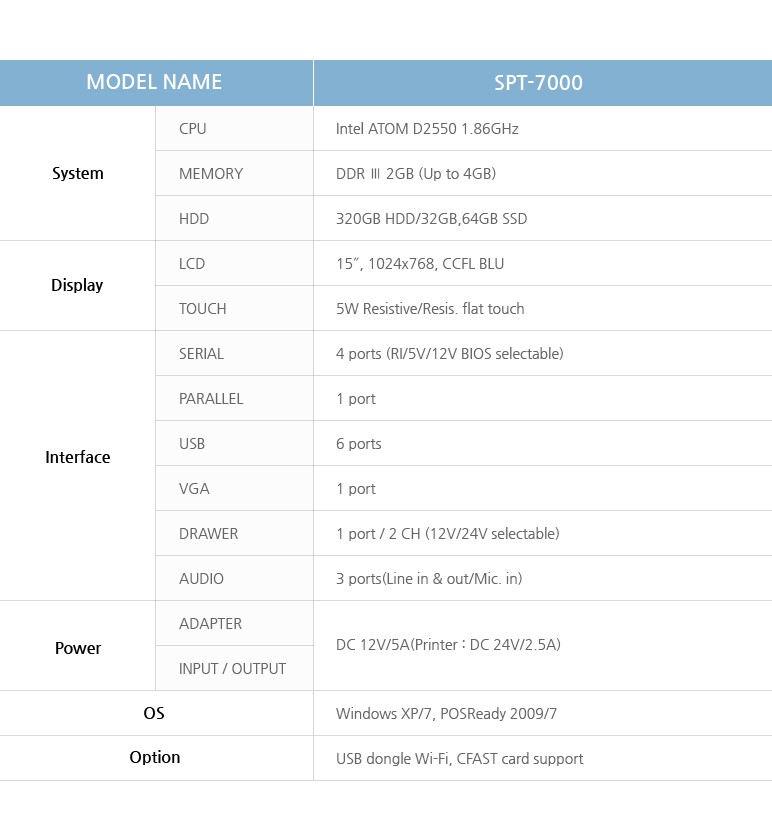The image size is (772, 833).
Task: Select the USB dongle Wi-Fi option text
Action: pyautogui.click(x=459, y=759)
